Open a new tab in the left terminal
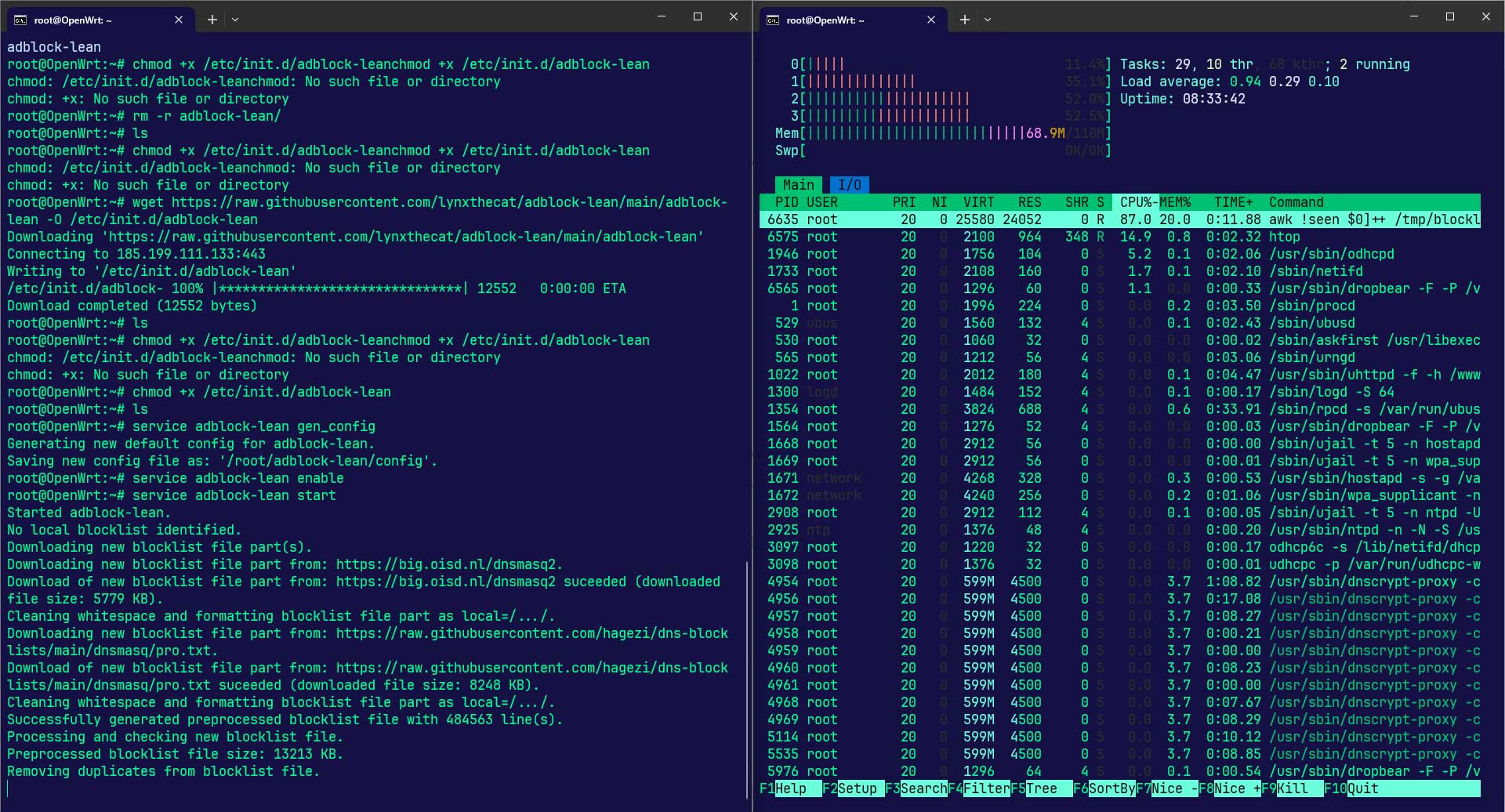The image size is (1505, 812). click(x=212, y=19)
